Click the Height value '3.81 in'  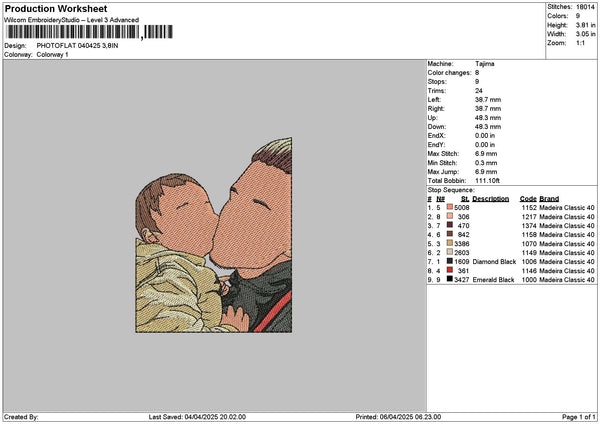coord(585,25)
